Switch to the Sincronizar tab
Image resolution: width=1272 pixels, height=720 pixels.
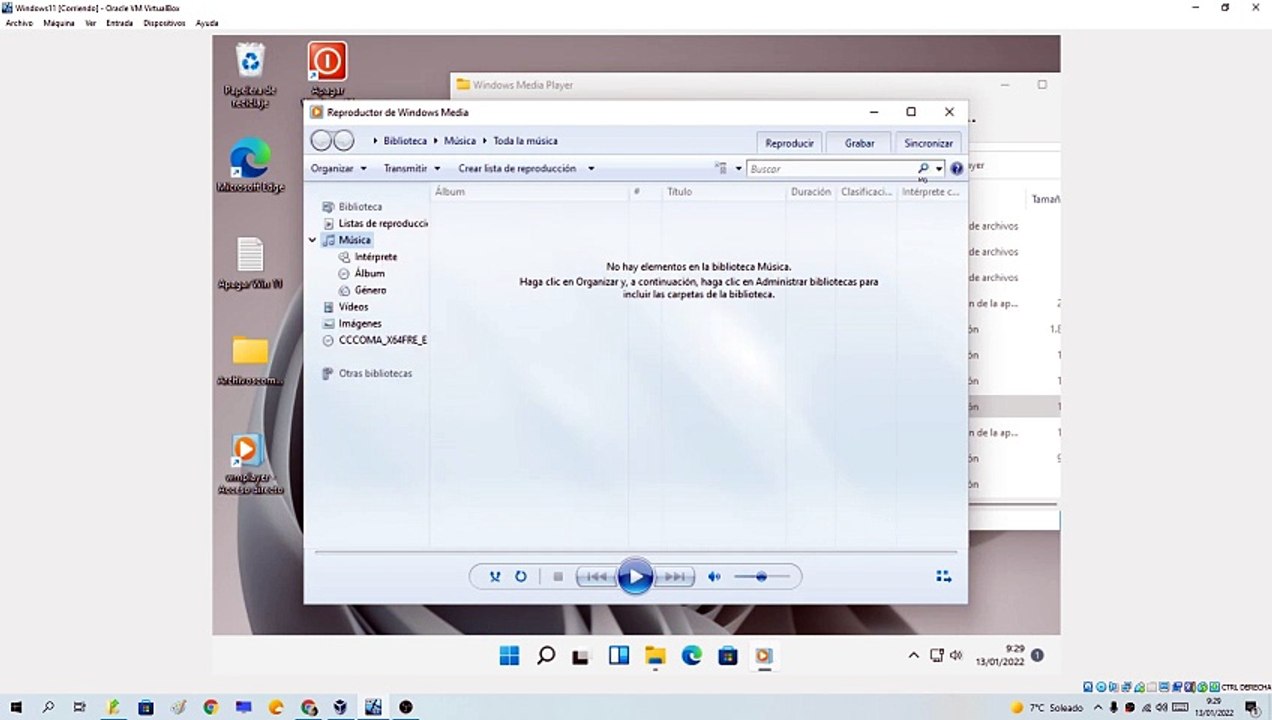pyautogui.click(x=928, y=143)
